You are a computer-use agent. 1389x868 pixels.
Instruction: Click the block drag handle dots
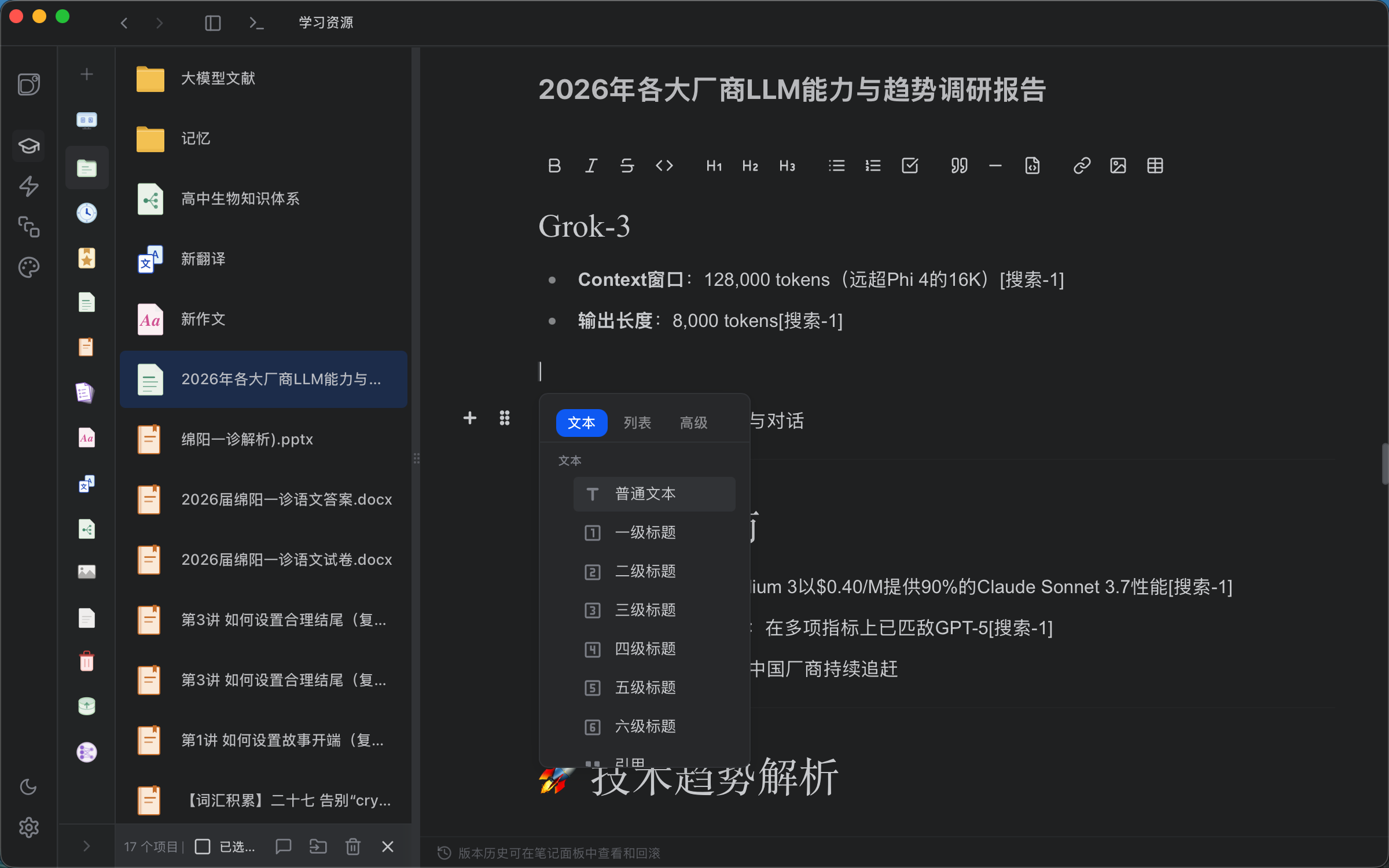(505, 418)
